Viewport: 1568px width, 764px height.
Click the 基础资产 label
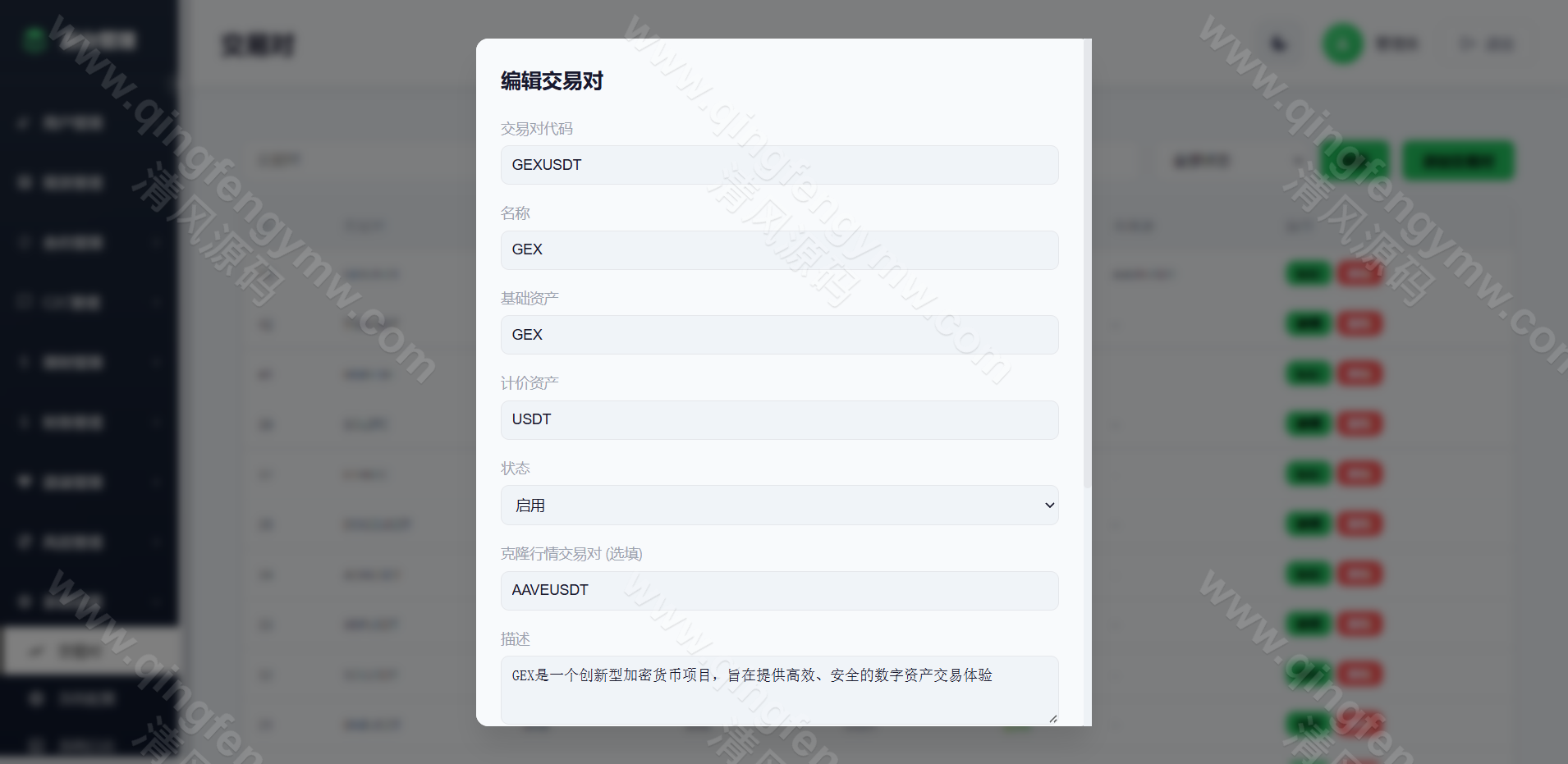530,299
